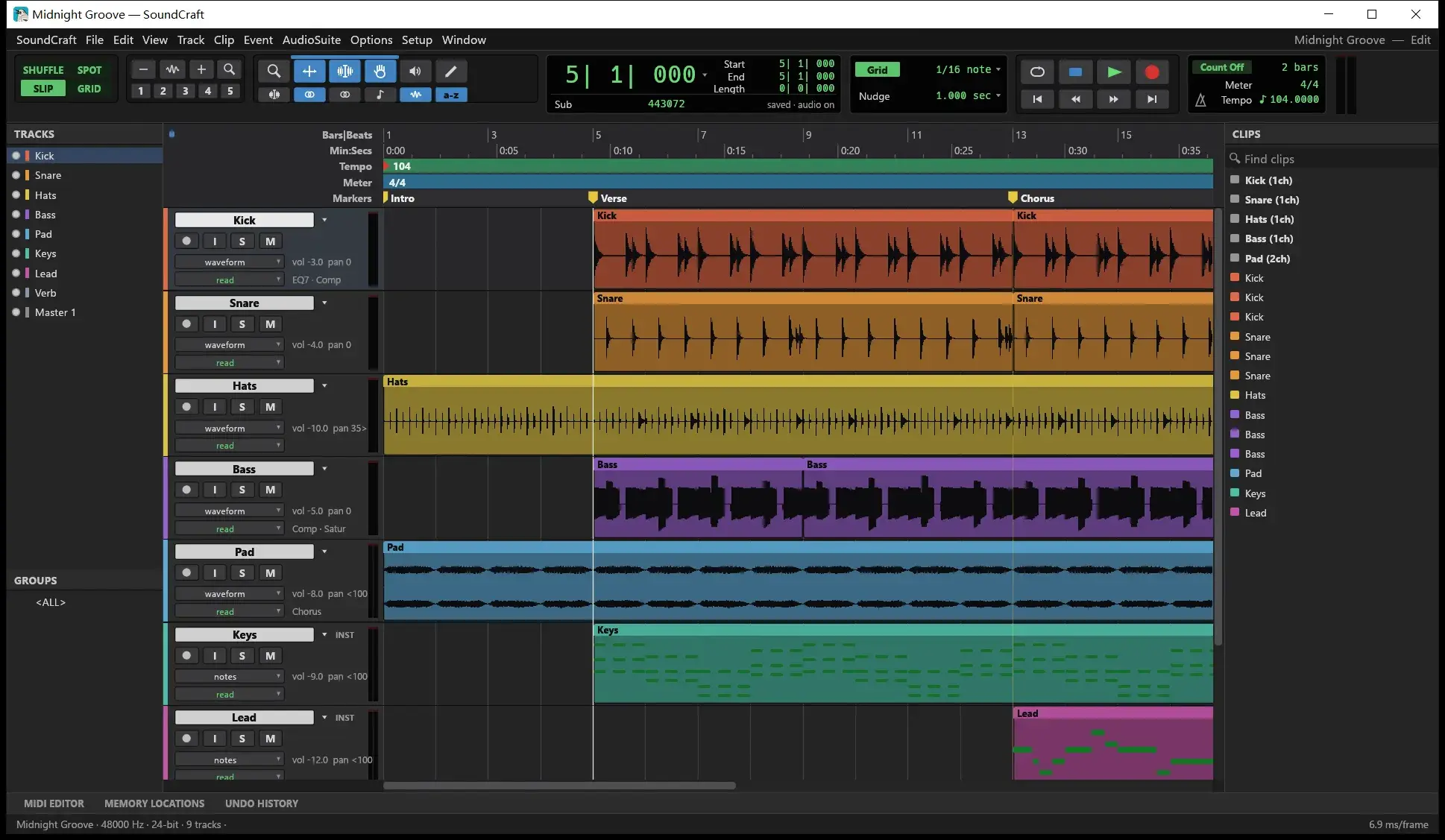
Task: Select the Zoomer magnifier tool
Action: (x=274, y=72)
